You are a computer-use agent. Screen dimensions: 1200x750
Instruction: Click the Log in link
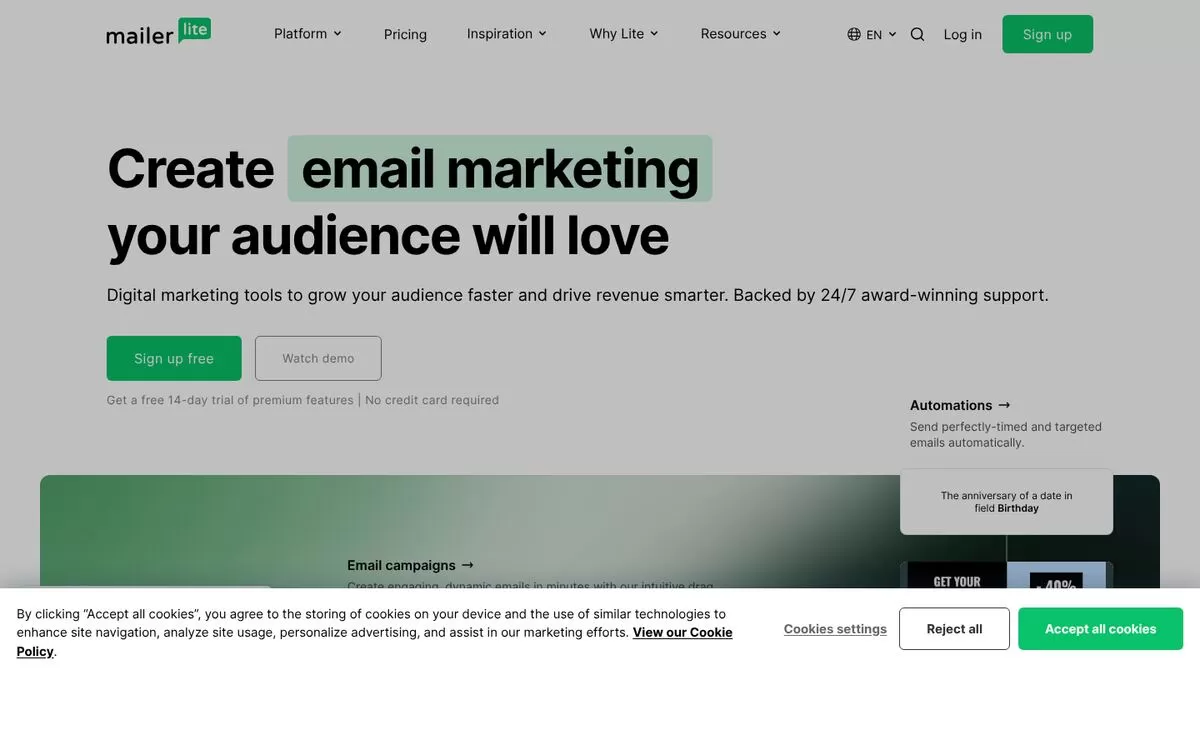(x=963, y=34)
